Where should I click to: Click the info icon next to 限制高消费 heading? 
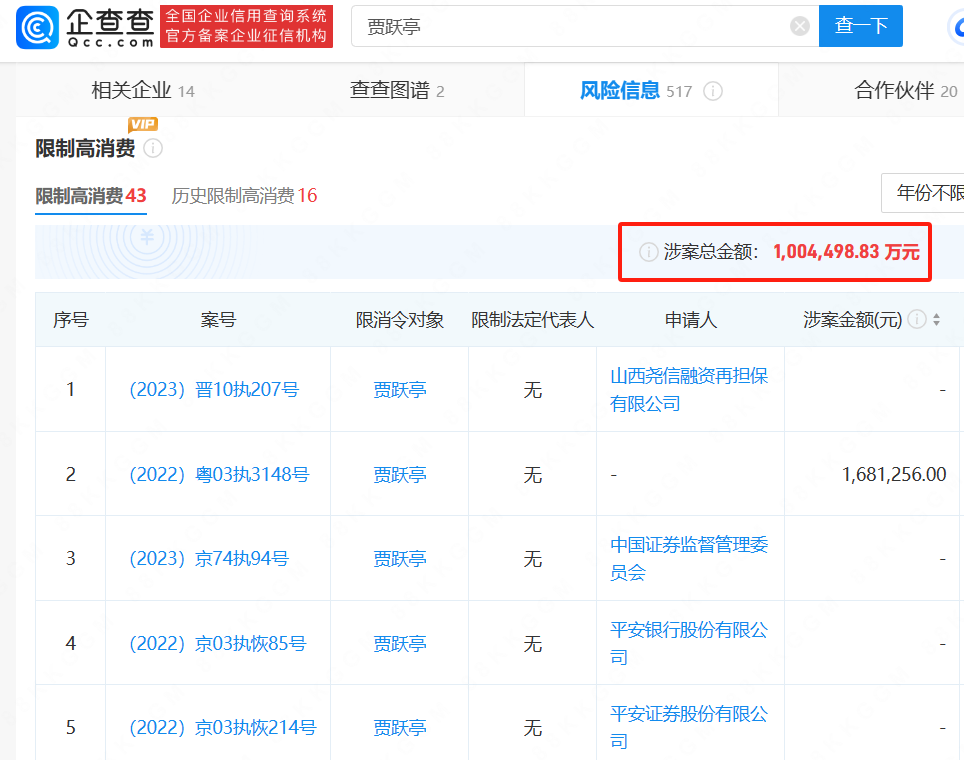click(x=152, y=148)
